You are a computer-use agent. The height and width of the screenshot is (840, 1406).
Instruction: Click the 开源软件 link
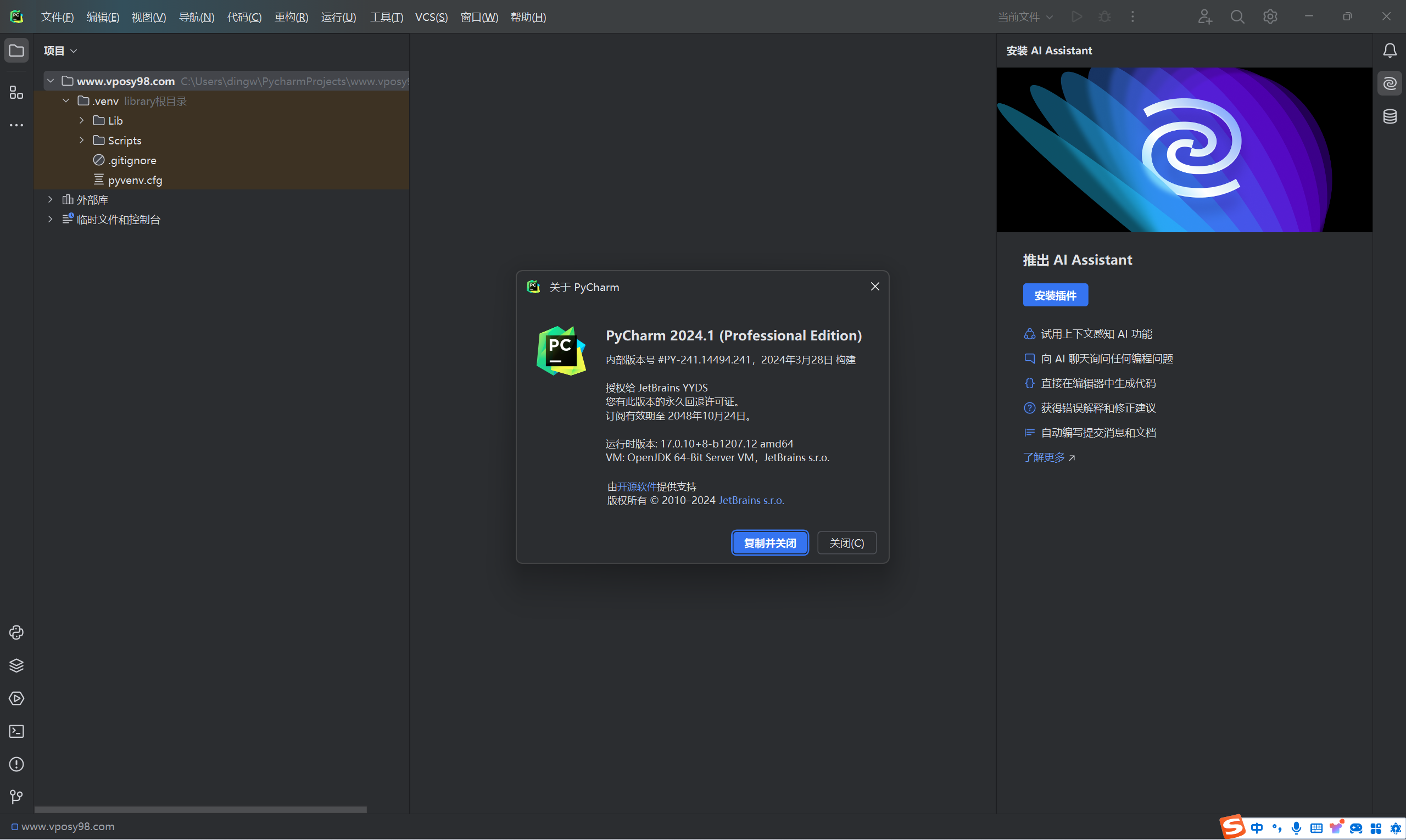pyautogui.click(x=637, y=486)
